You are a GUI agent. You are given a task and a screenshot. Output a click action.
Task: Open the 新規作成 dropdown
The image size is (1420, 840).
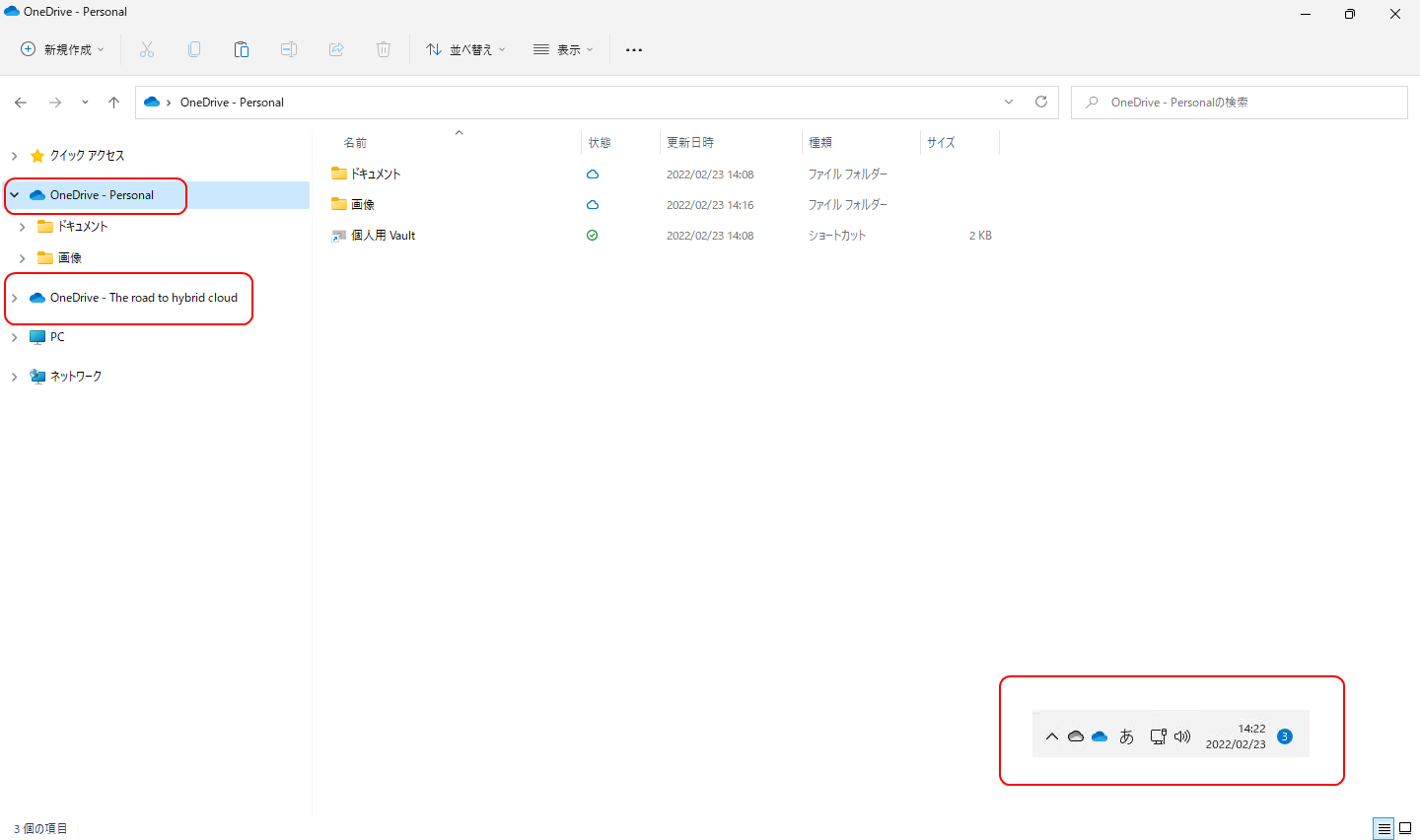[62, 49]
